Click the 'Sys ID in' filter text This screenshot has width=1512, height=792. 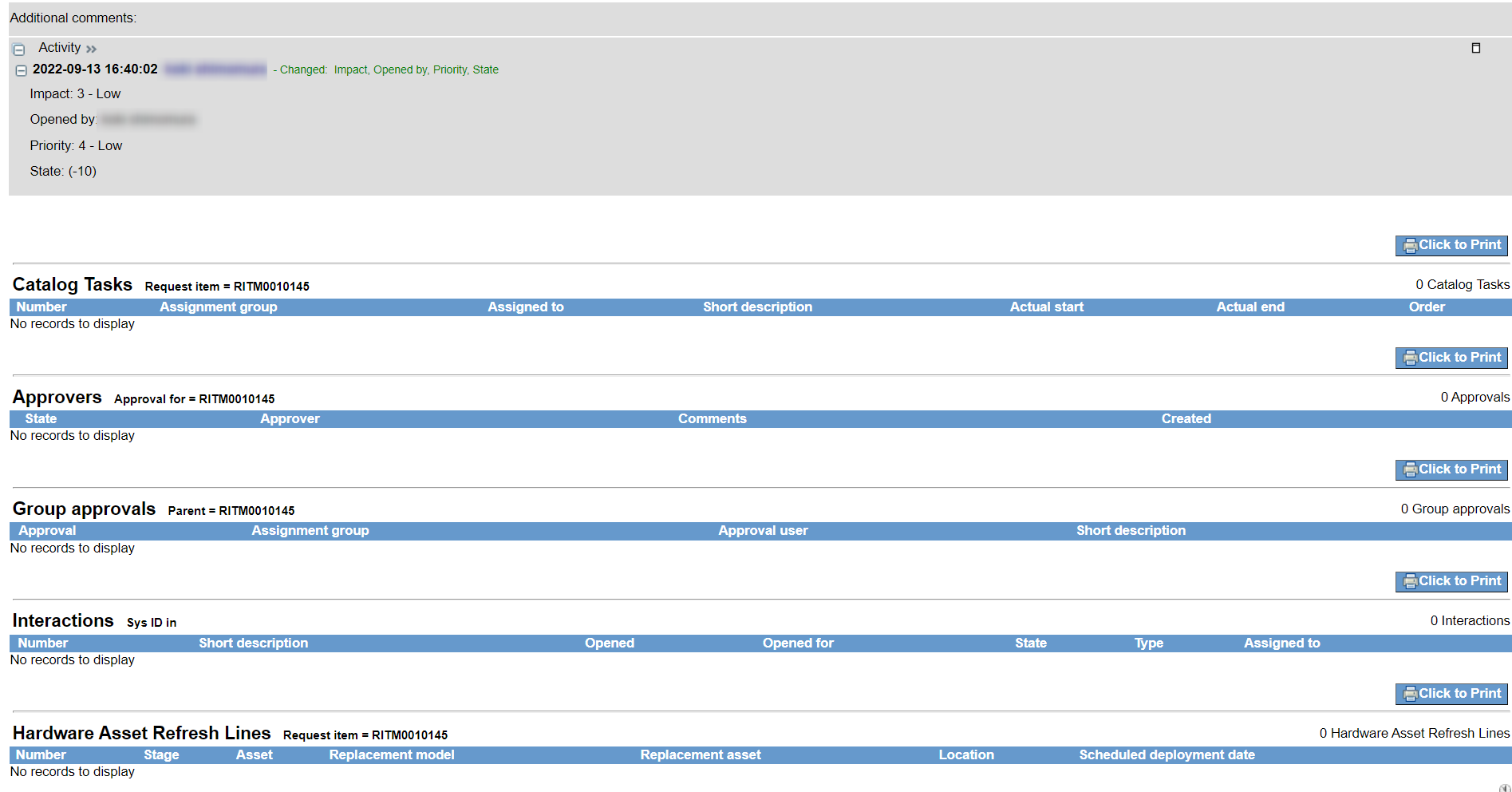coord(152,623)
